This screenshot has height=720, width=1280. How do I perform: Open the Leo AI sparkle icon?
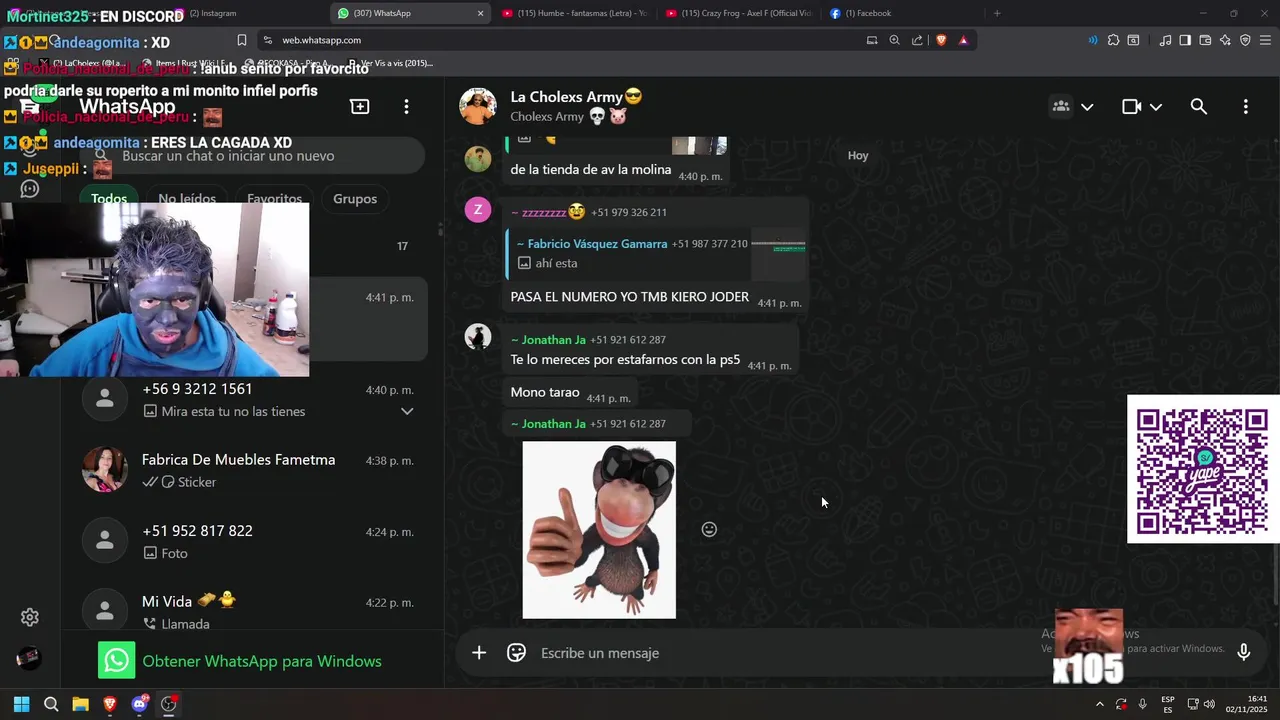1225,40
